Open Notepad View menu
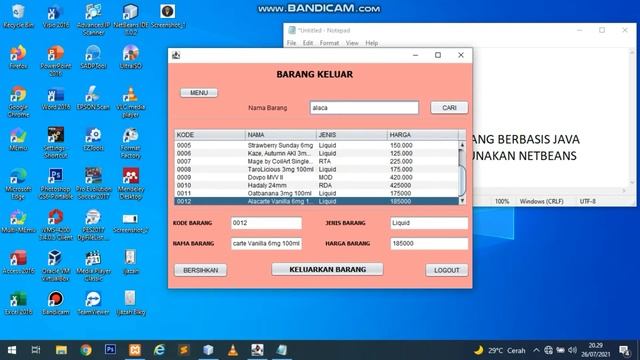This screenshot has height=360, width=640. point(352,43)
